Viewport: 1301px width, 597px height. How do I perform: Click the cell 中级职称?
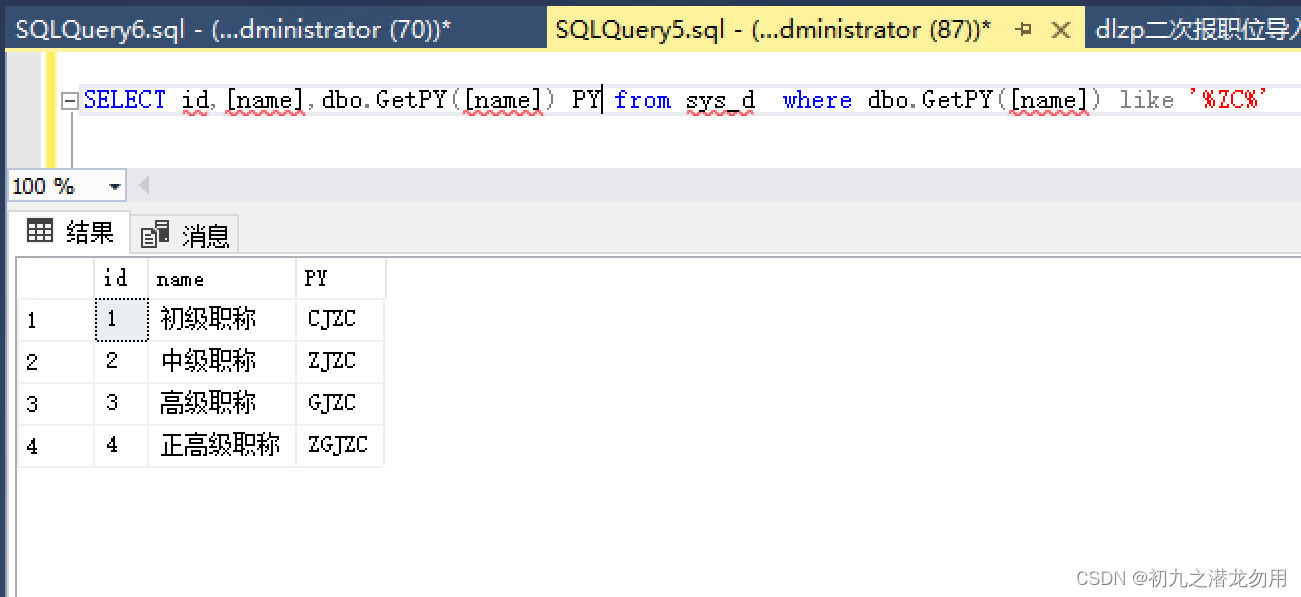(x=222, y=362)
